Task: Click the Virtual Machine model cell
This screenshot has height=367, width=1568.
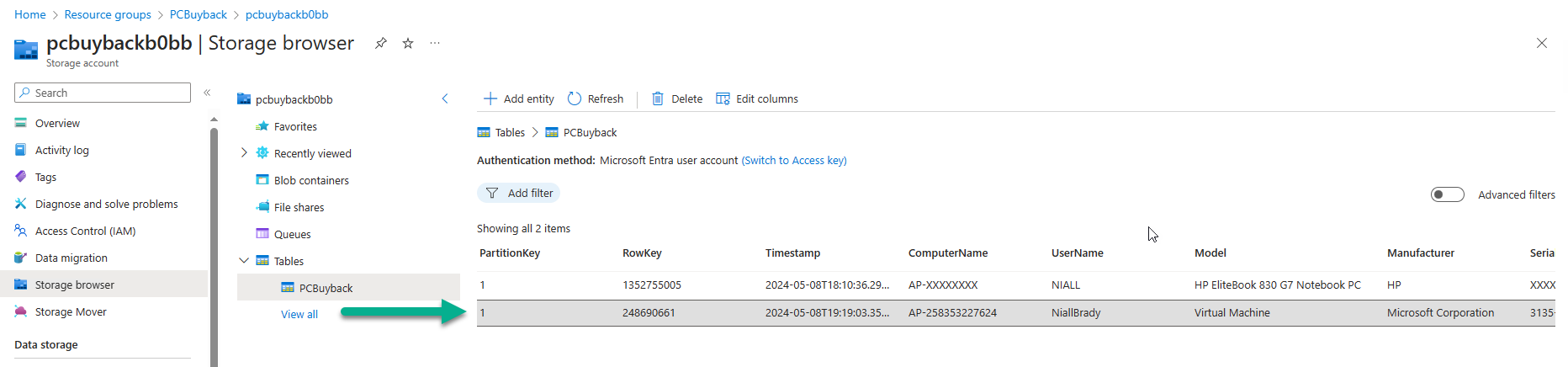Action: (x=1232, y=312)
